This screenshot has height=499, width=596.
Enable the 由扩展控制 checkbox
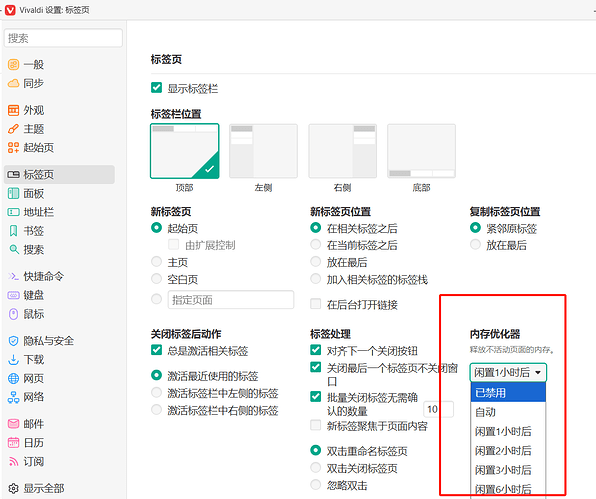[x=173, y=244]
